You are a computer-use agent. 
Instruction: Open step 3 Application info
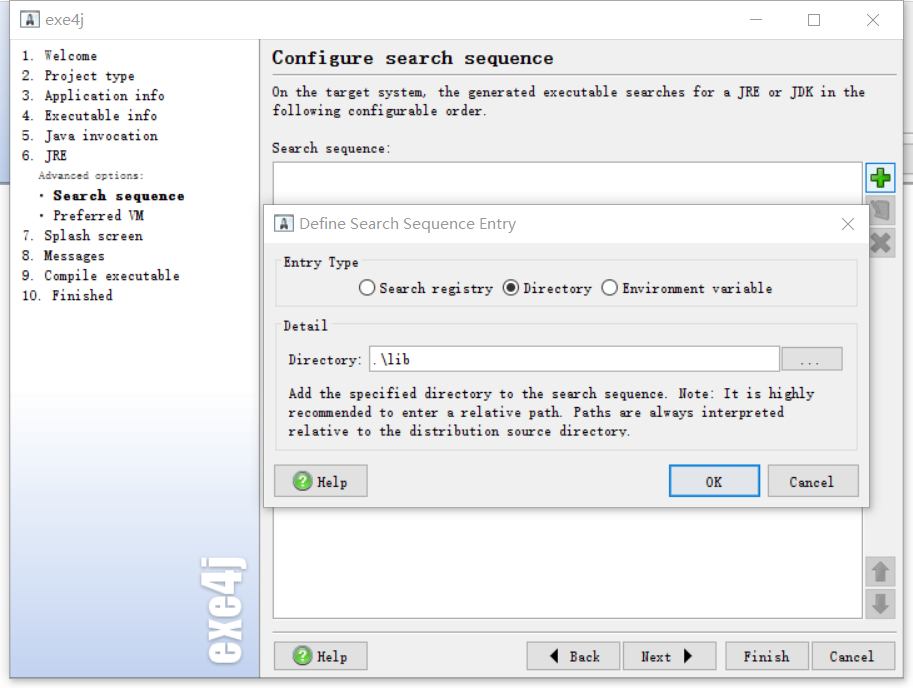(x=93, y=95)
